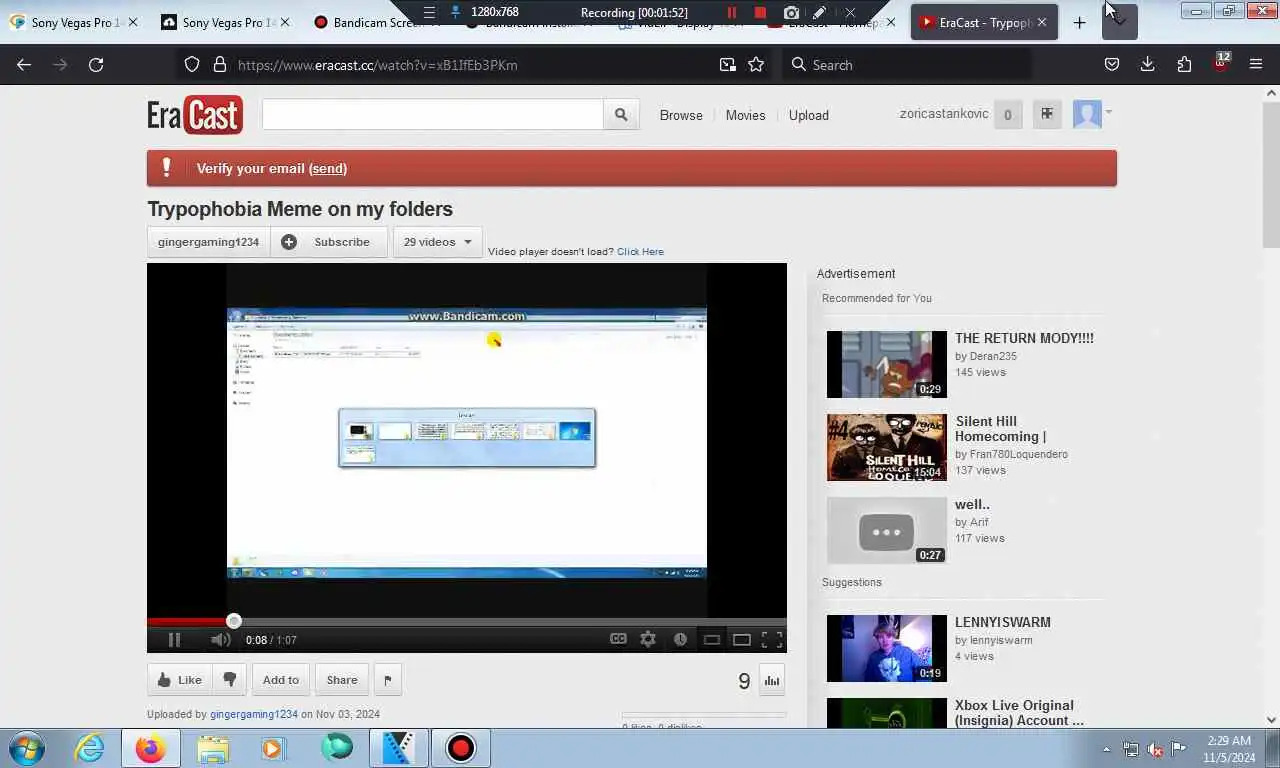This screenshot has height=768, width=1280.
Task: Switch to second Sony Vegas Pro tab
Action: 226,22
